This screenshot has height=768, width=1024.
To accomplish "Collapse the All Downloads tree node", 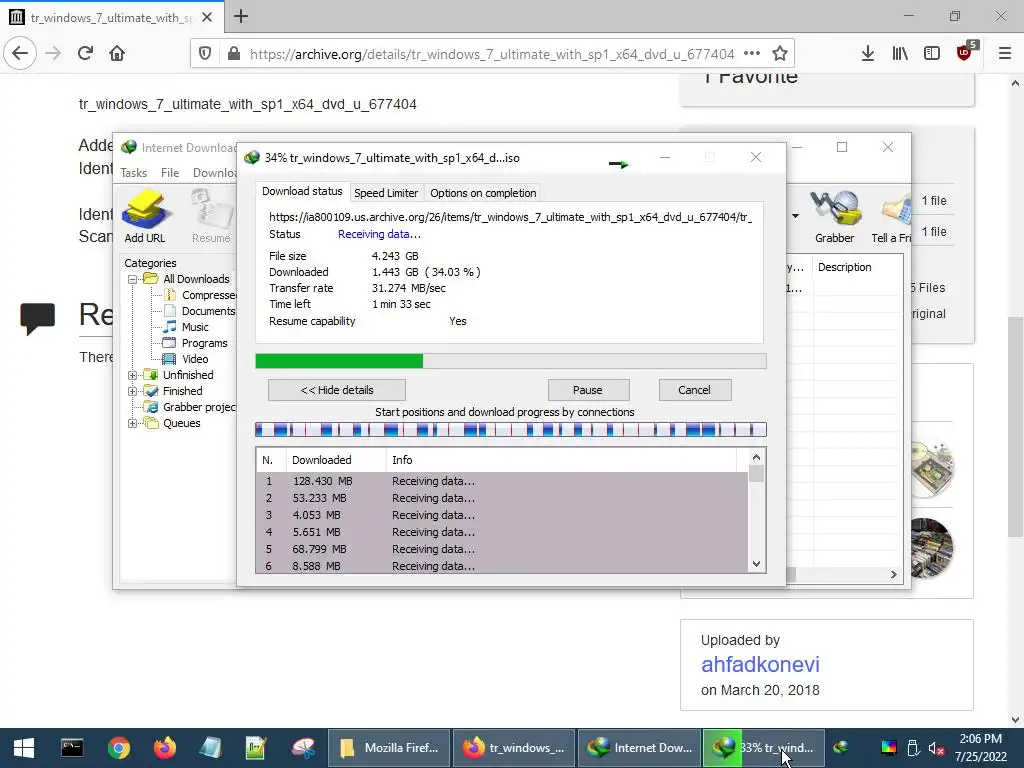I will click(x=133, y=280).
